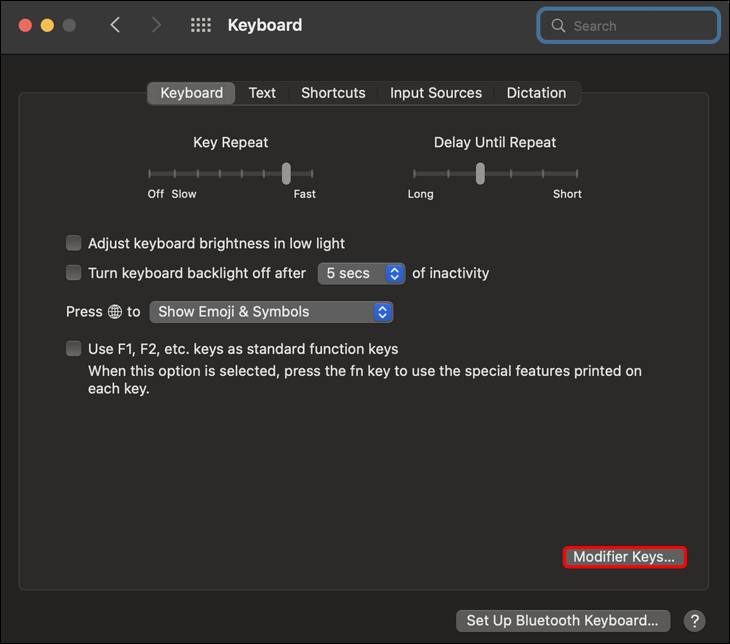
Task: Show all preferences grid icon
Action: pyautogui.click(x=201, y=25)
